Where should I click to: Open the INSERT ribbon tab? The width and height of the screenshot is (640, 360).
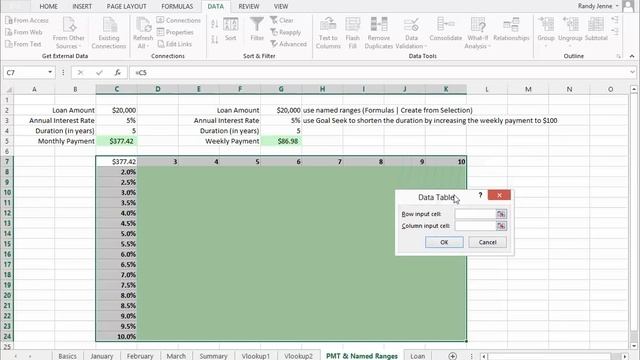click(x=82, y=7)
